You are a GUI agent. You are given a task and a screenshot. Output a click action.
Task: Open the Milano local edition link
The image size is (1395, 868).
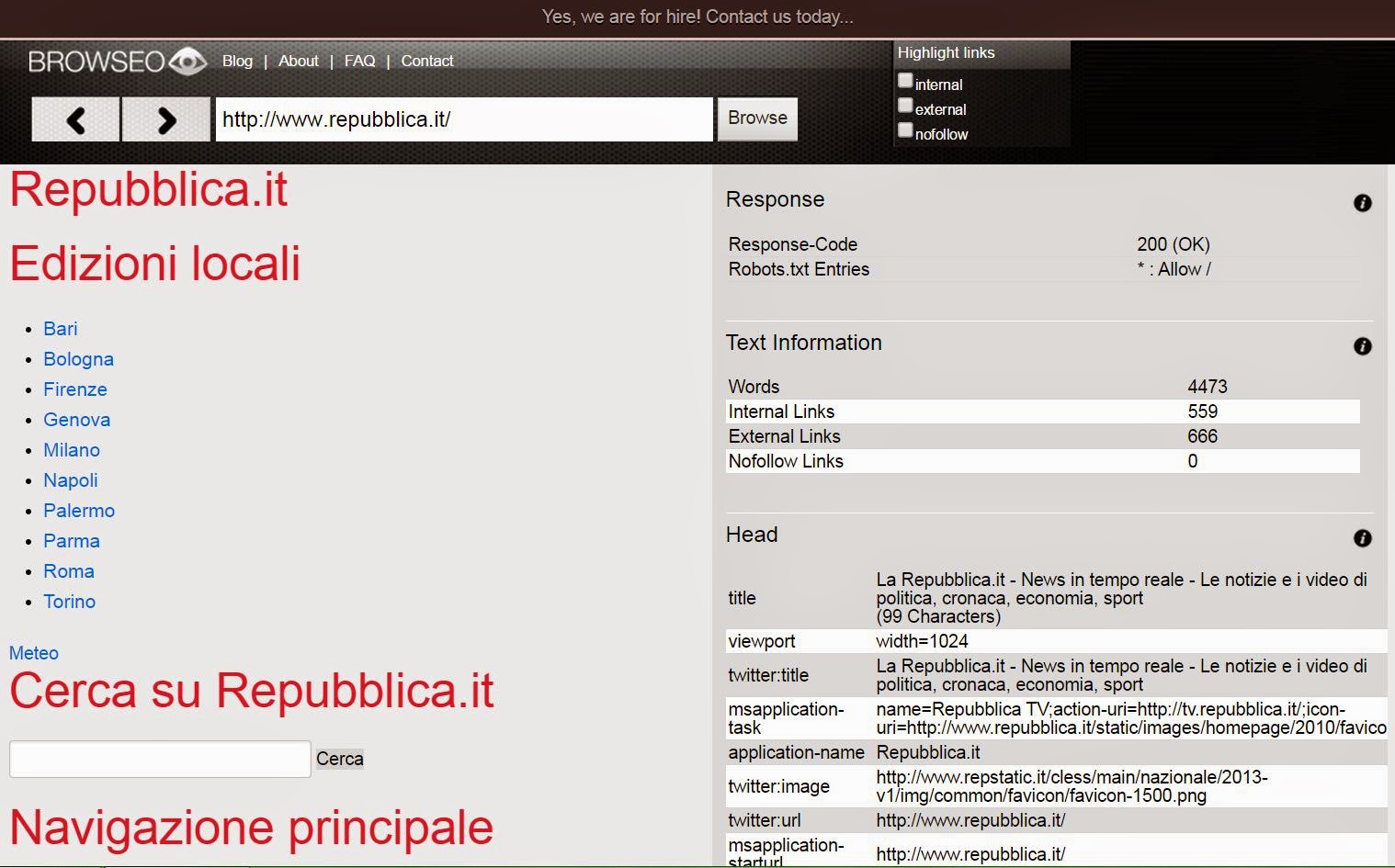click(72, 450)
